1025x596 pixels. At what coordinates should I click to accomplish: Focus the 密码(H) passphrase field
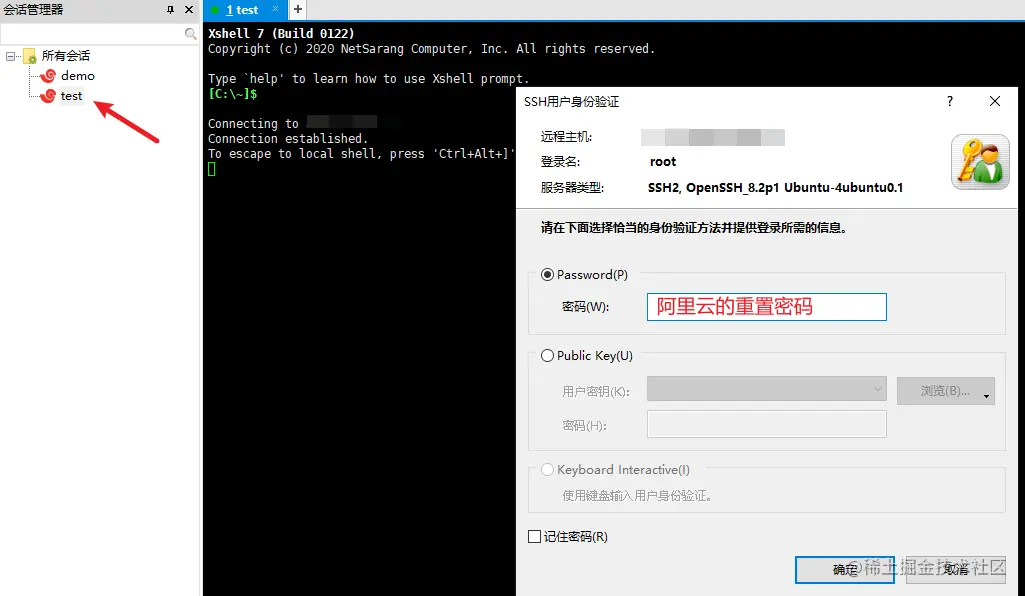[x=767, y=424]
